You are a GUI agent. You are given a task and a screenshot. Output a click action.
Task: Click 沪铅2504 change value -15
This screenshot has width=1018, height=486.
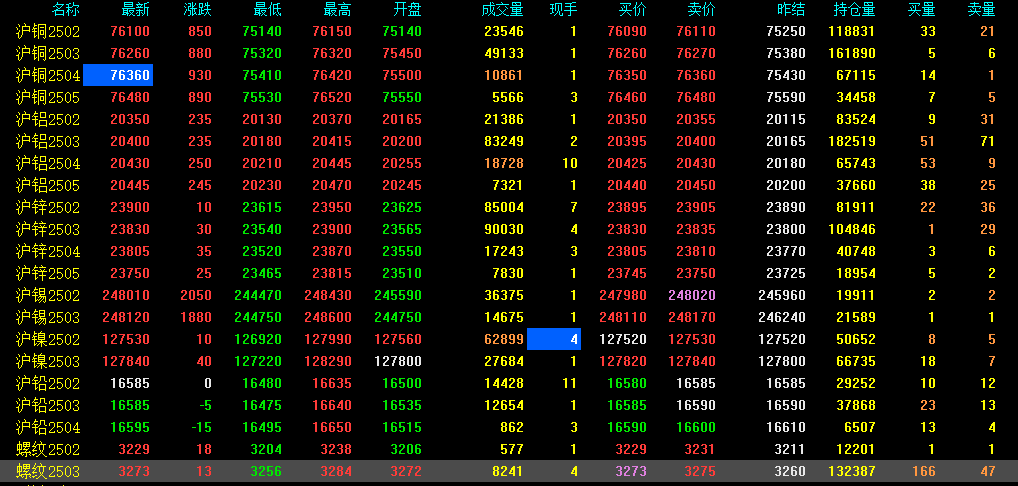[x=200, y=428]
